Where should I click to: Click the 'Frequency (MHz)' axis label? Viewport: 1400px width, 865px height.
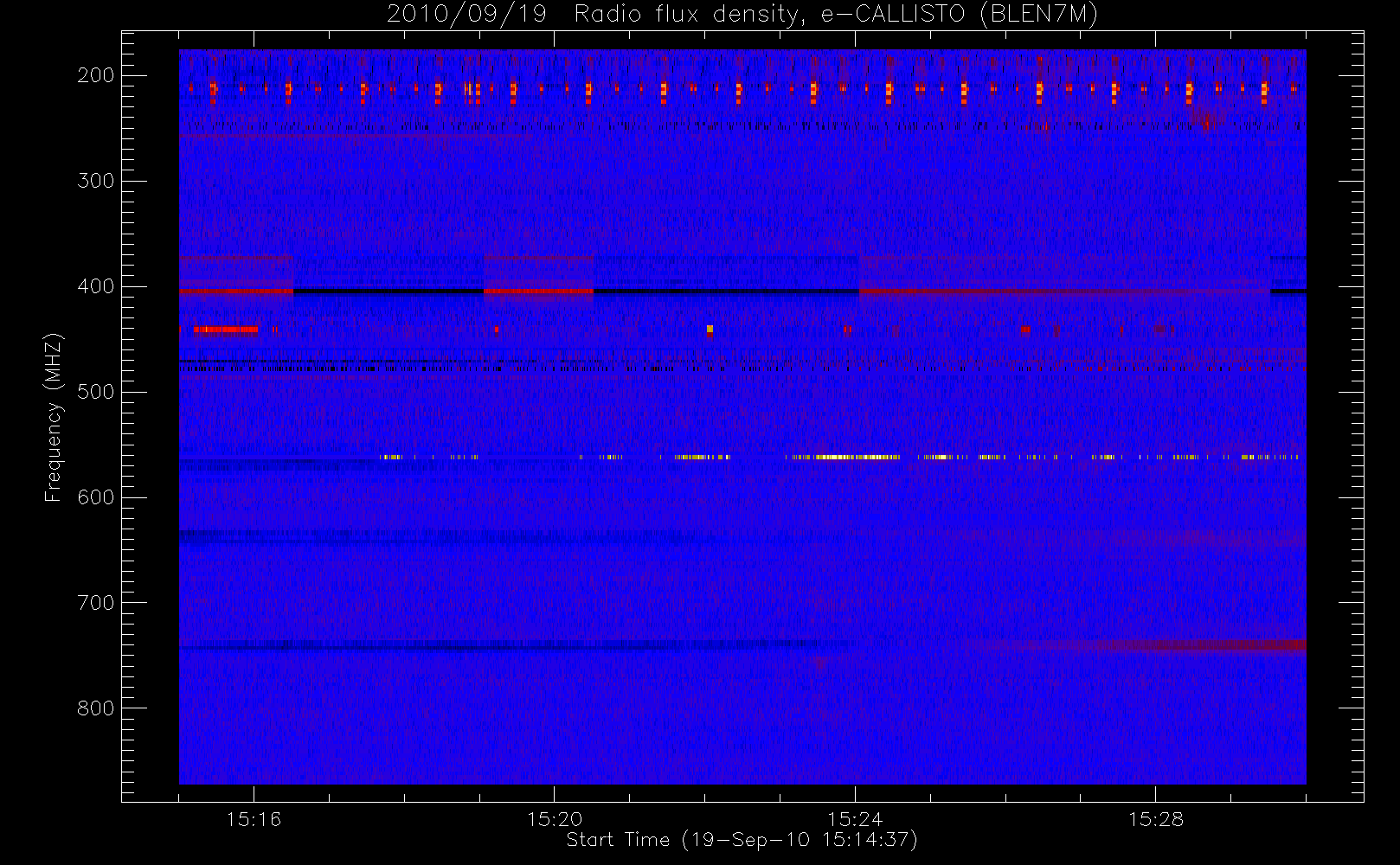[x=54, y=417]
